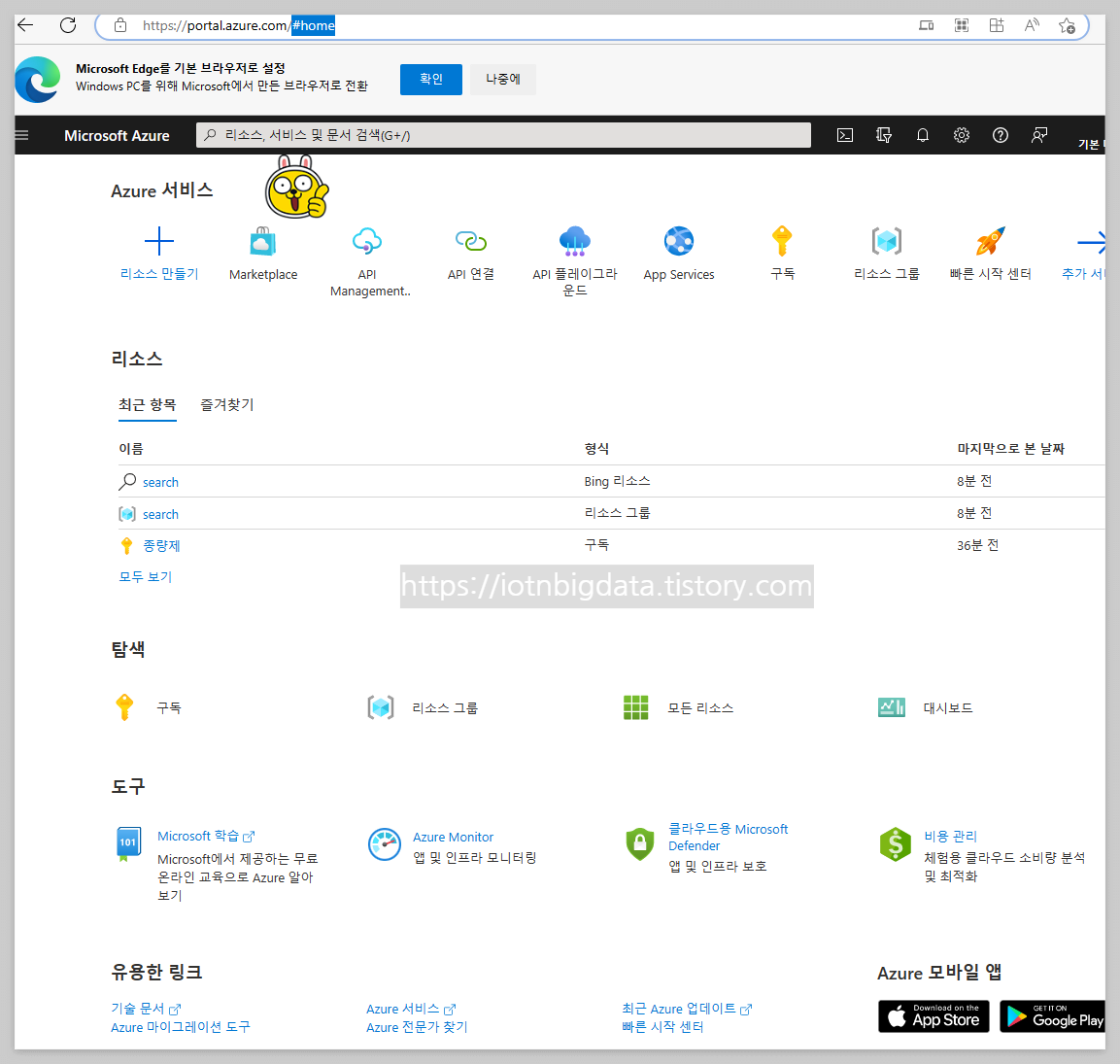This screenshot has height=1064, width=1120.
Task: Open the 종량제 subscription link
Action: click(x=161, y=546)
